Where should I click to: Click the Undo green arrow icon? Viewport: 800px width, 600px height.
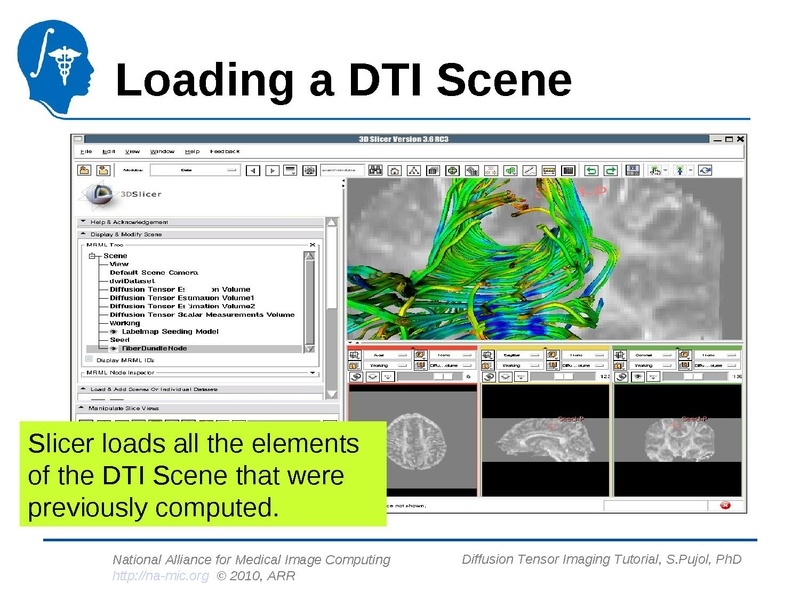[591, 170]
